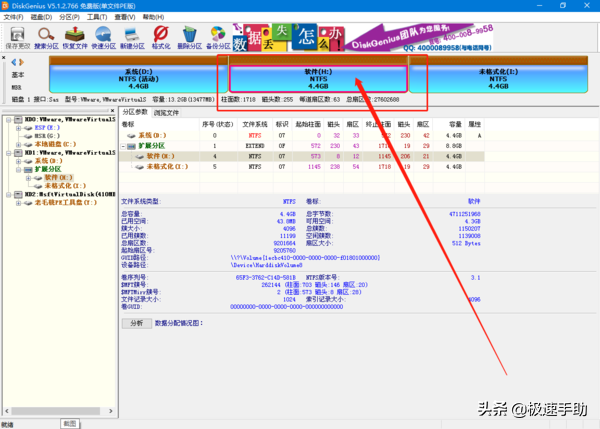Click the tree scrollbar left arrow
The height and width of the screenshot is (429, 600).
7,411
